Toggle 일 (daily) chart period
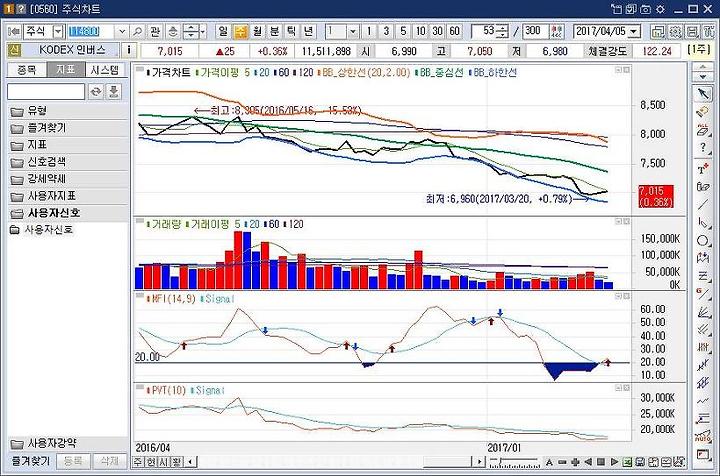Viewport: 720px width, 476px height. point(223,31)
